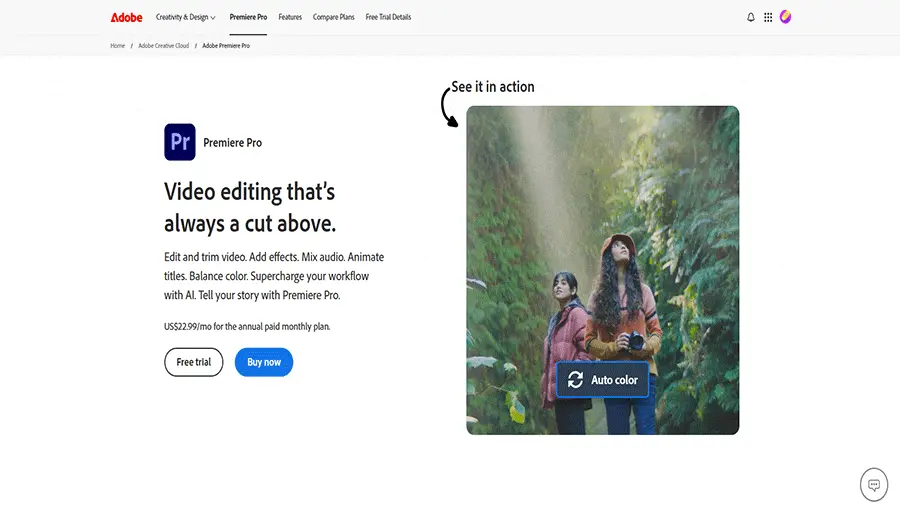The height and width of the screenshot is (506, 900).
Task: Click the Adobe logo in header
Action: [126, 17]
